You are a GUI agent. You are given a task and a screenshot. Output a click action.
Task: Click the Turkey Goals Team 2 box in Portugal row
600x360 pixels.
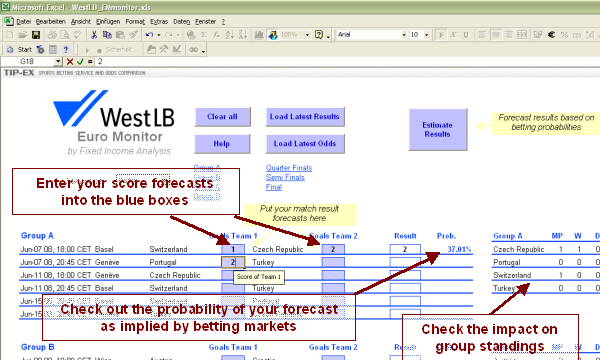333,262
